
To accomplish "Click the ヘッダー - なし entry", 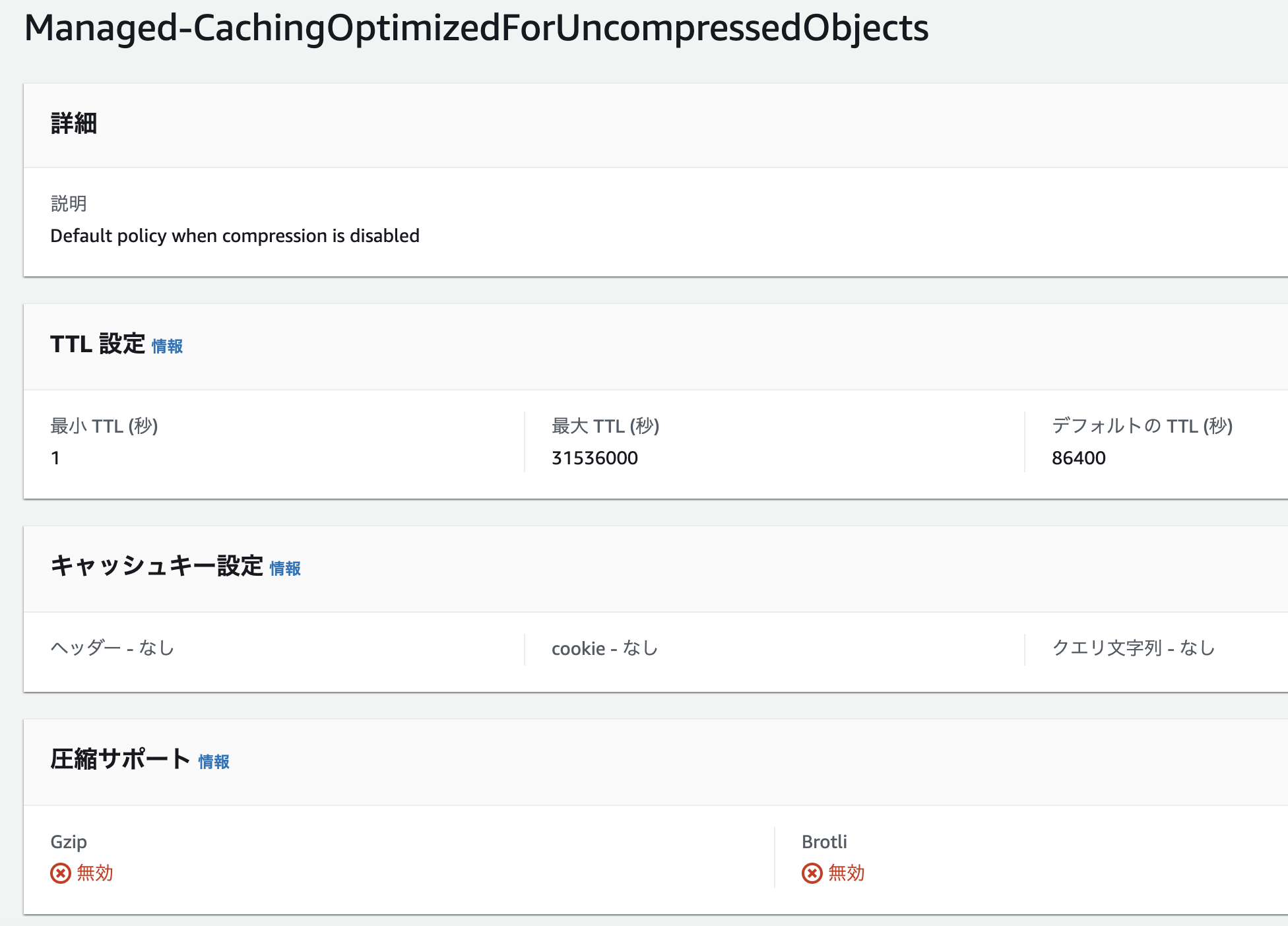I will (112, 648).
